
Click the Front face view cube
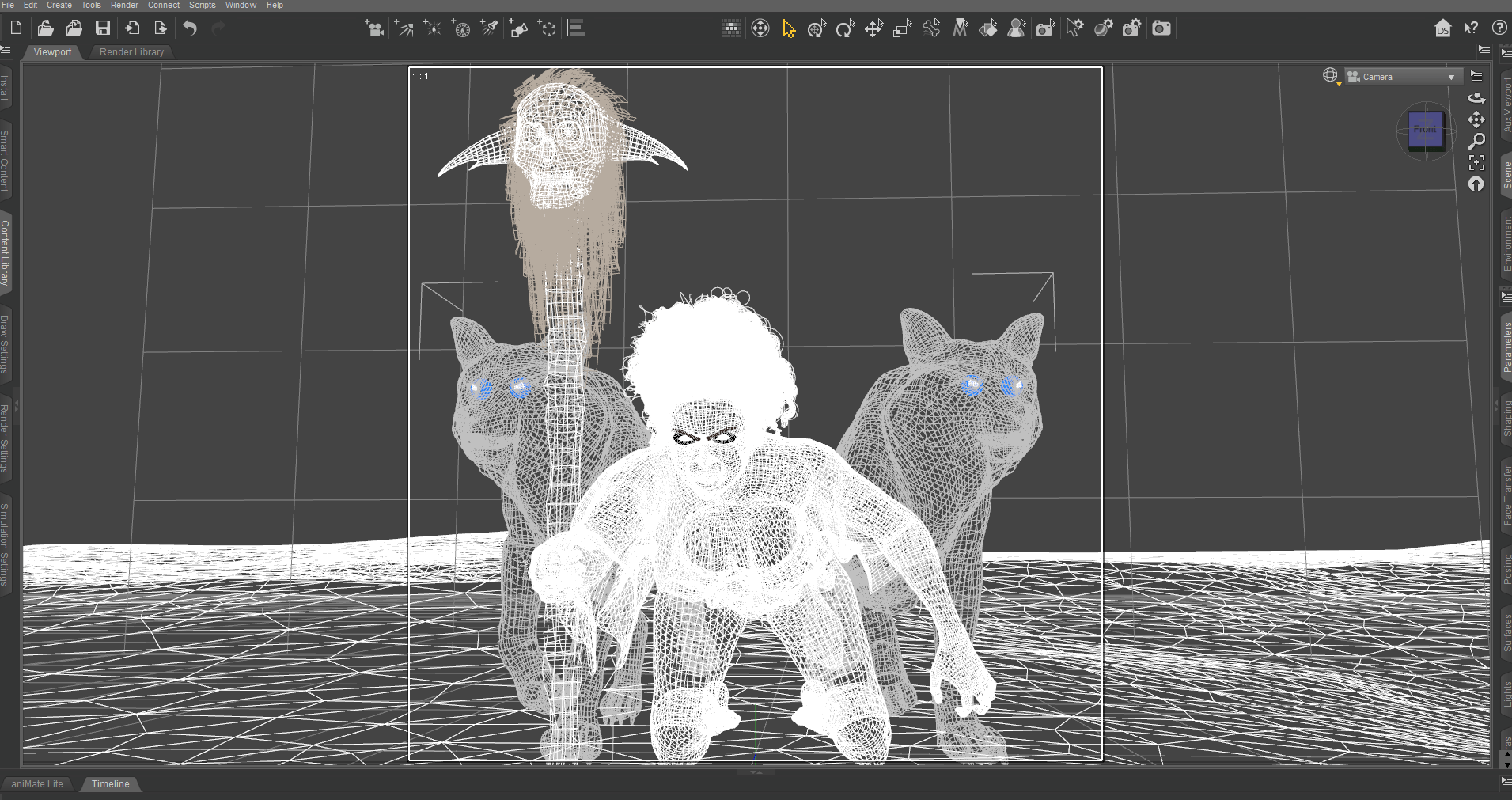pyautogui.click(x=1425, y=129)
